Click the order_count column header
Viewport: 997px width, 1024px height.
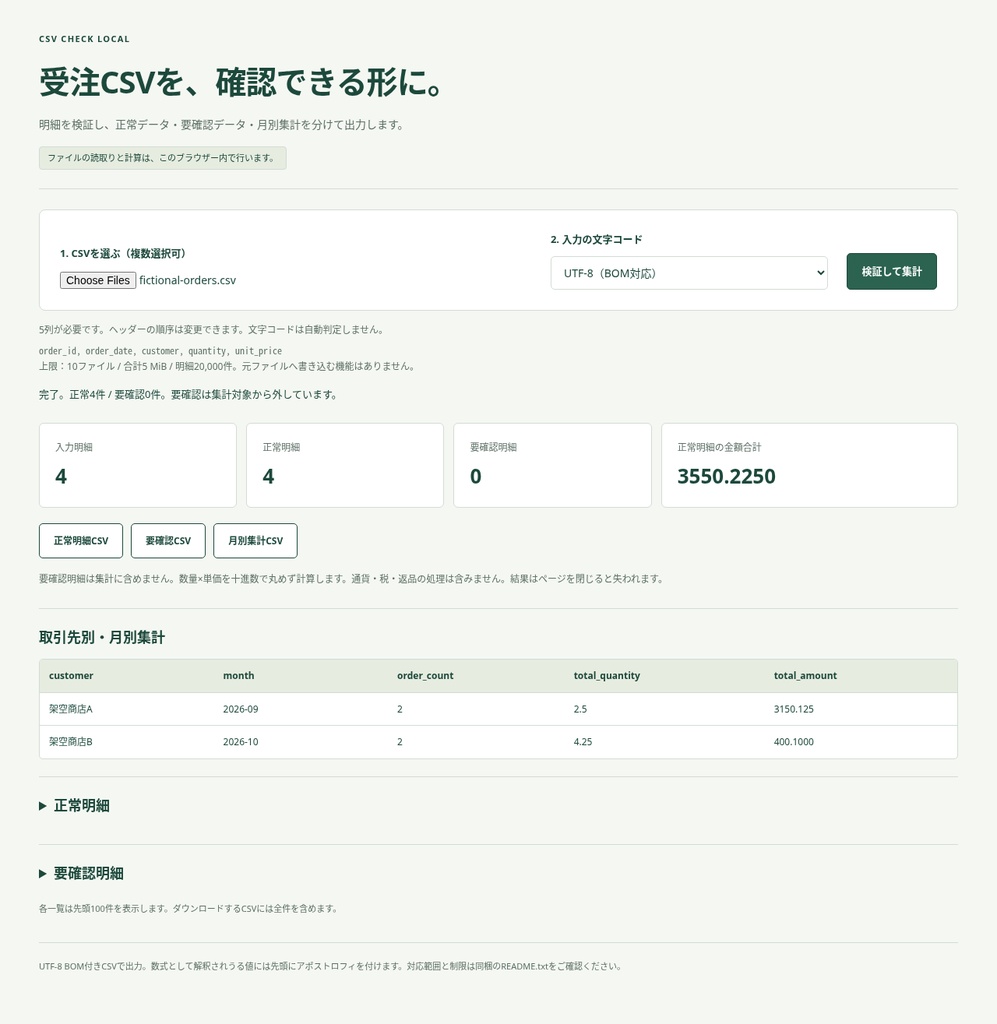point(425,675)
